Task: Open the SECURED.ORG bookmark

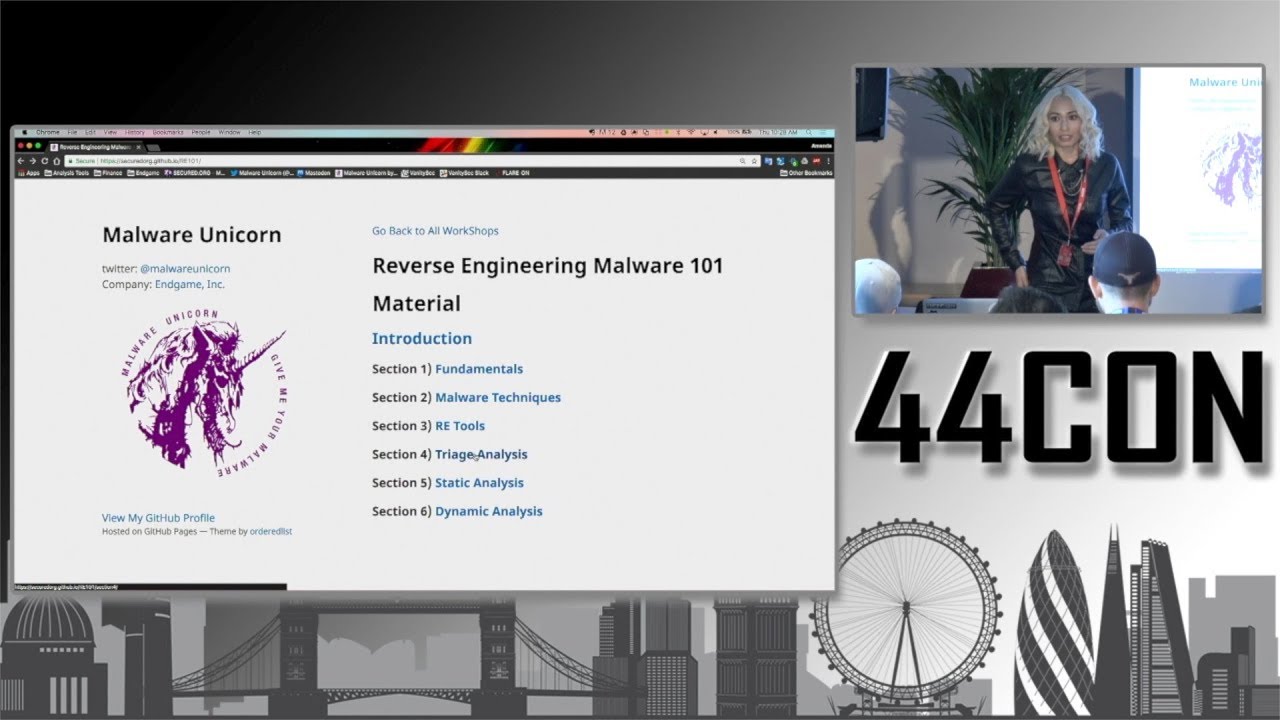Action: (x=196, y=173)
